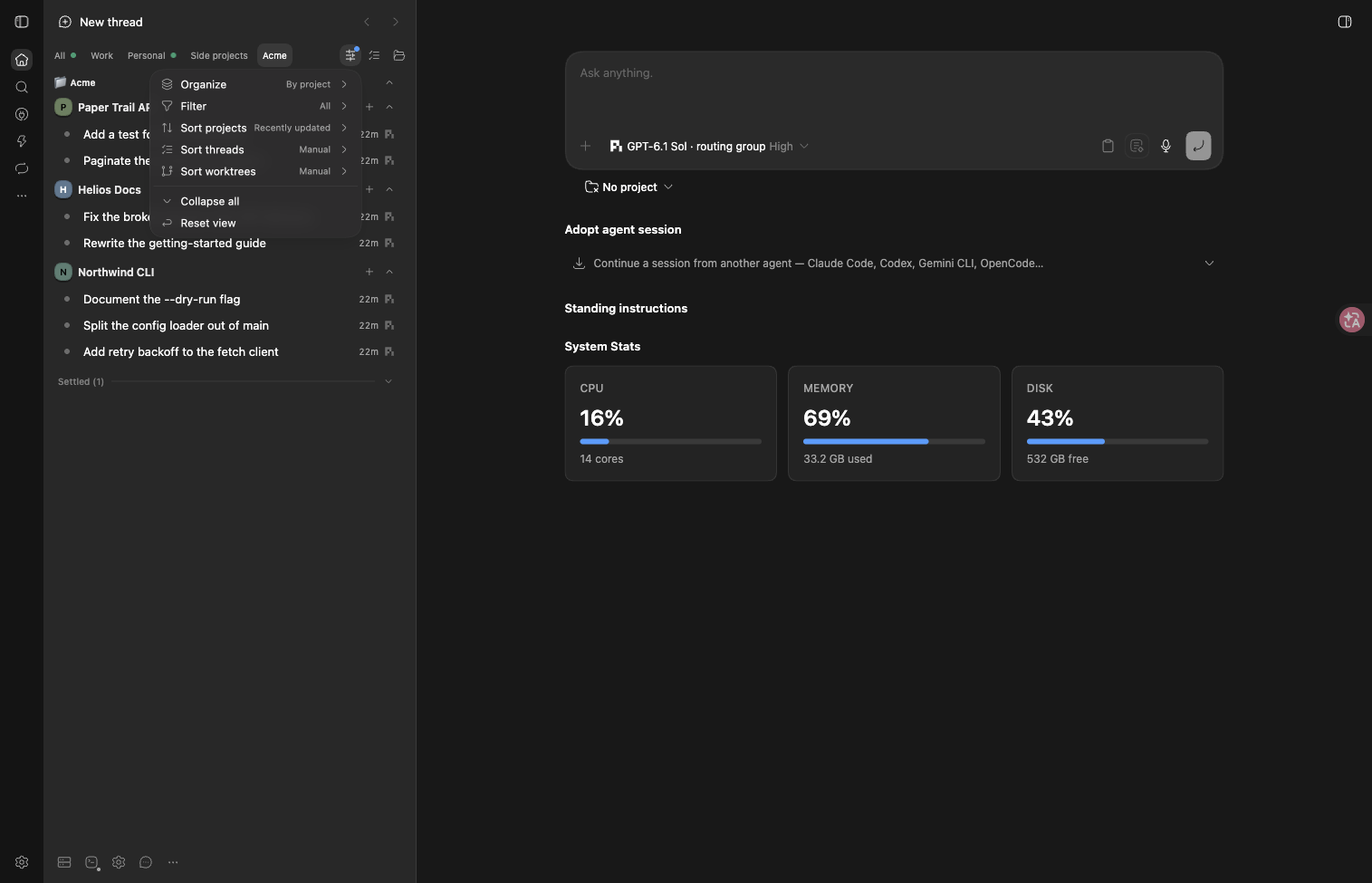This screenshot has width=1372, height=883.
Task: Open thread 'Add retry backoff to the fetch client'
Action: pyautogui.click(x=225, y=351)
